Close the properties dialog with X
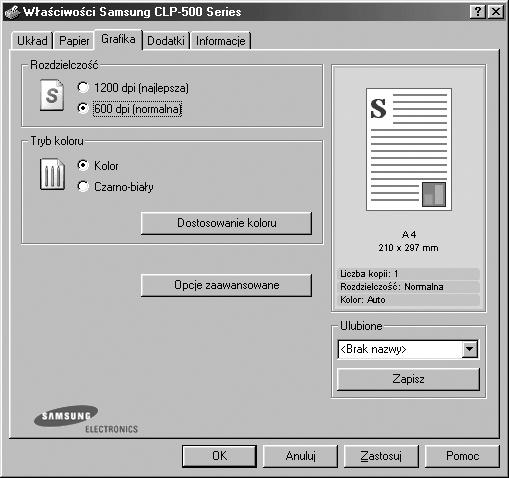Screen dimensions: 509x478 click(x=496, y=12)
